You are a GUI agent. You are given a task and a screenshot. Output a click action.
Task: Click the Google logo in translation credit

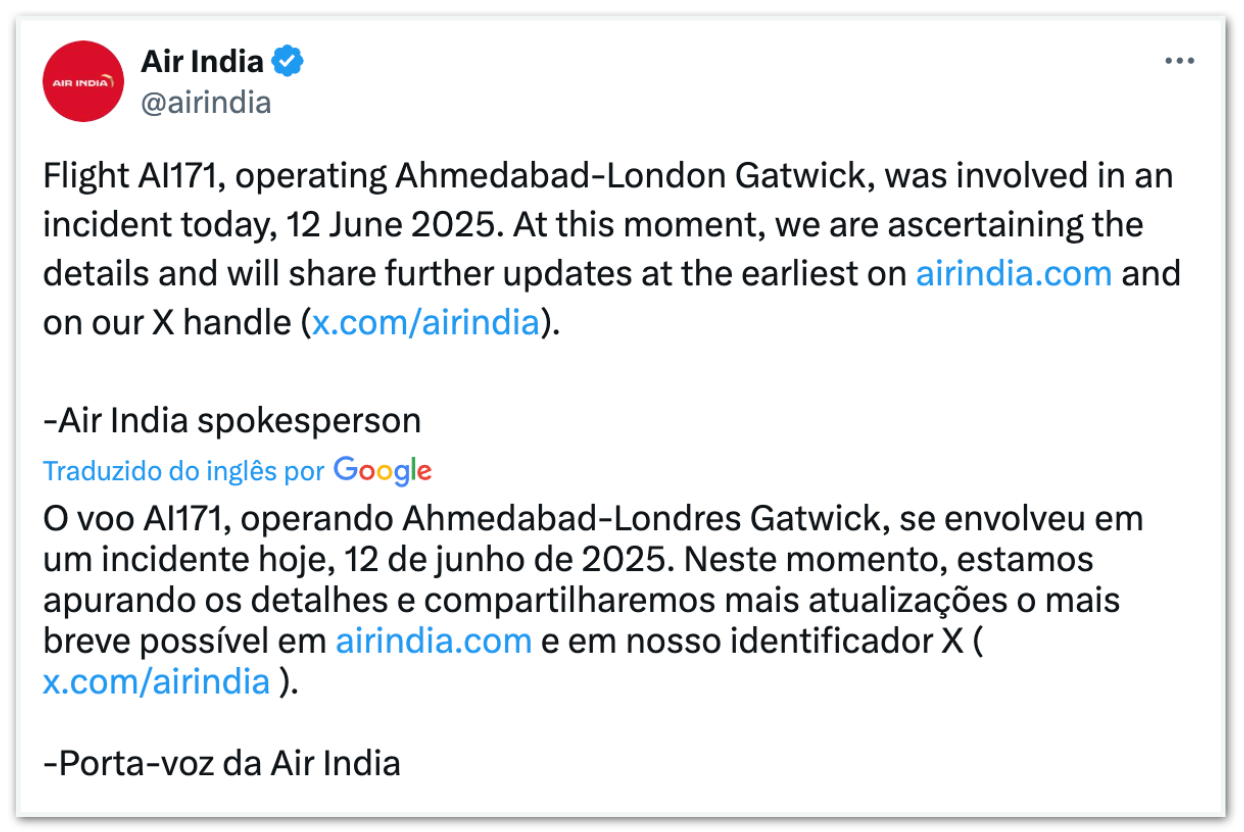coord(383,470)
